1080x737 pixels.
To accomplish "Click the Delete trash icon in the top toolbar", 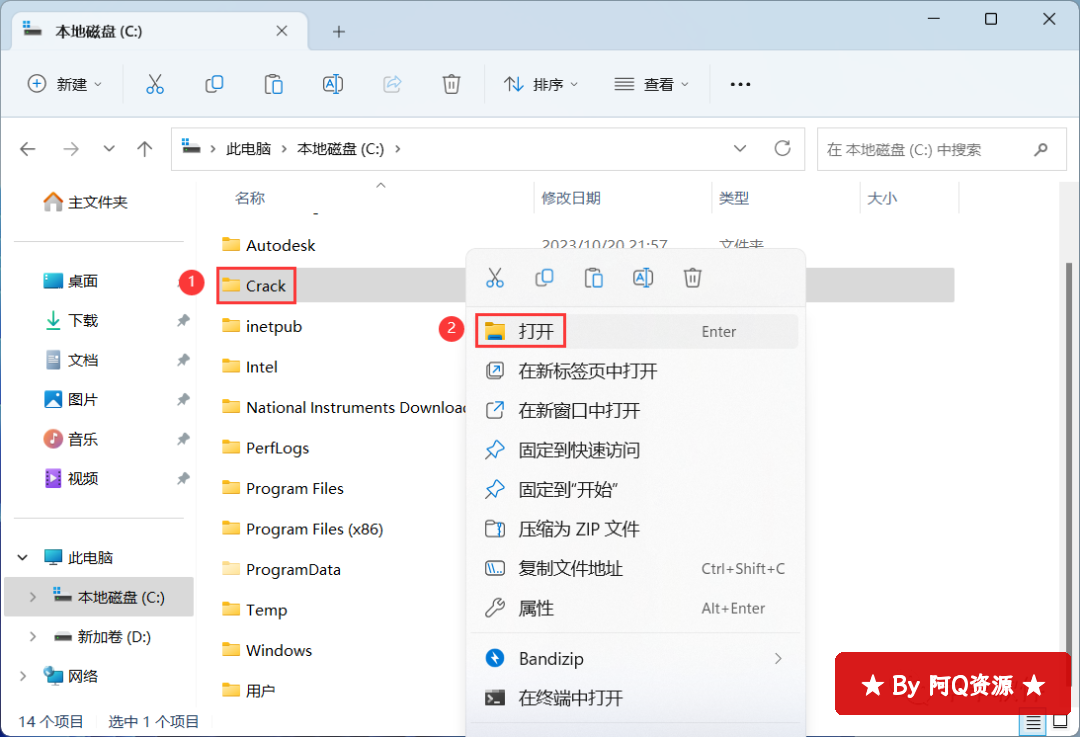I will 451,85.
